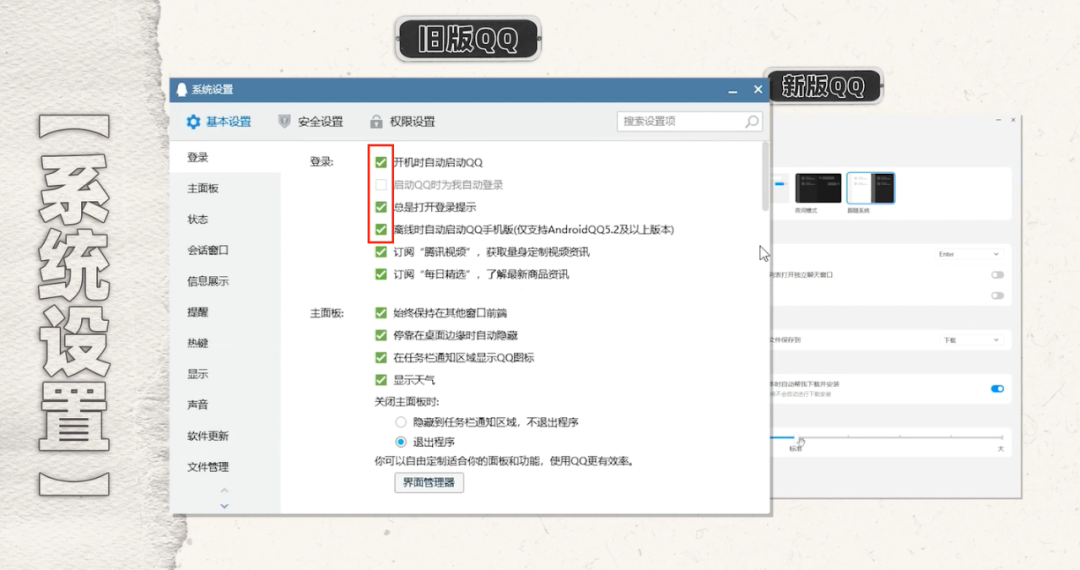Open the 权限设置 tab
This screenshot has width=1080, height=570.
(x=402, y=122)
